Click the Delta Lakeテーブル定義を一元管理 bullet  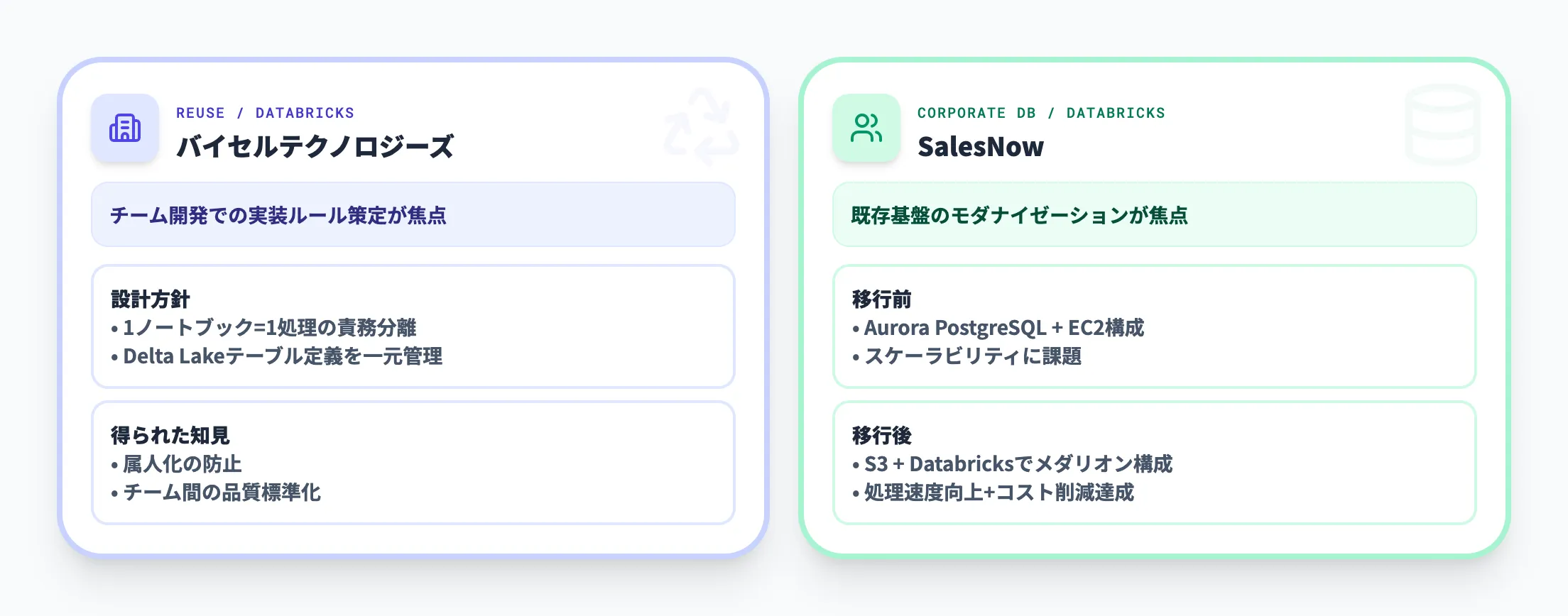click(283, 356)
